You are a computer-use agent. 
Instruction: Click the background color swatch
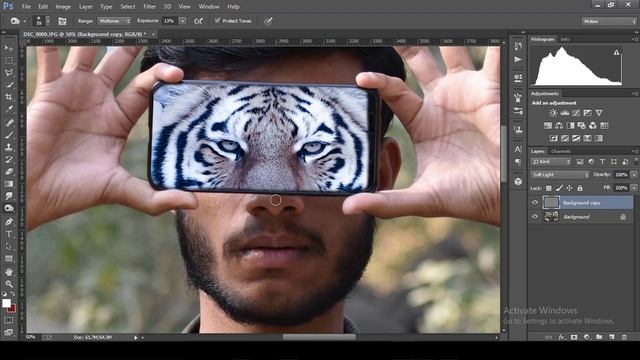tap(11, 308)
